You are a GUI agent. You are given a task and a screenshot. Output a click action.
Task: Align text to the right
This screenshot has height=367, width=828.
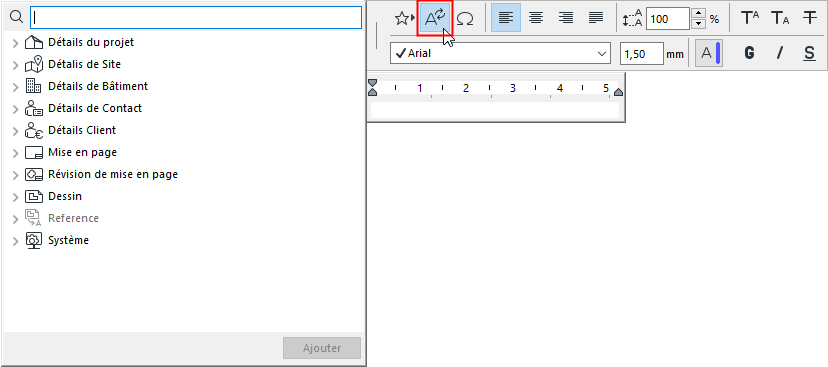click(x=566, y=17)
